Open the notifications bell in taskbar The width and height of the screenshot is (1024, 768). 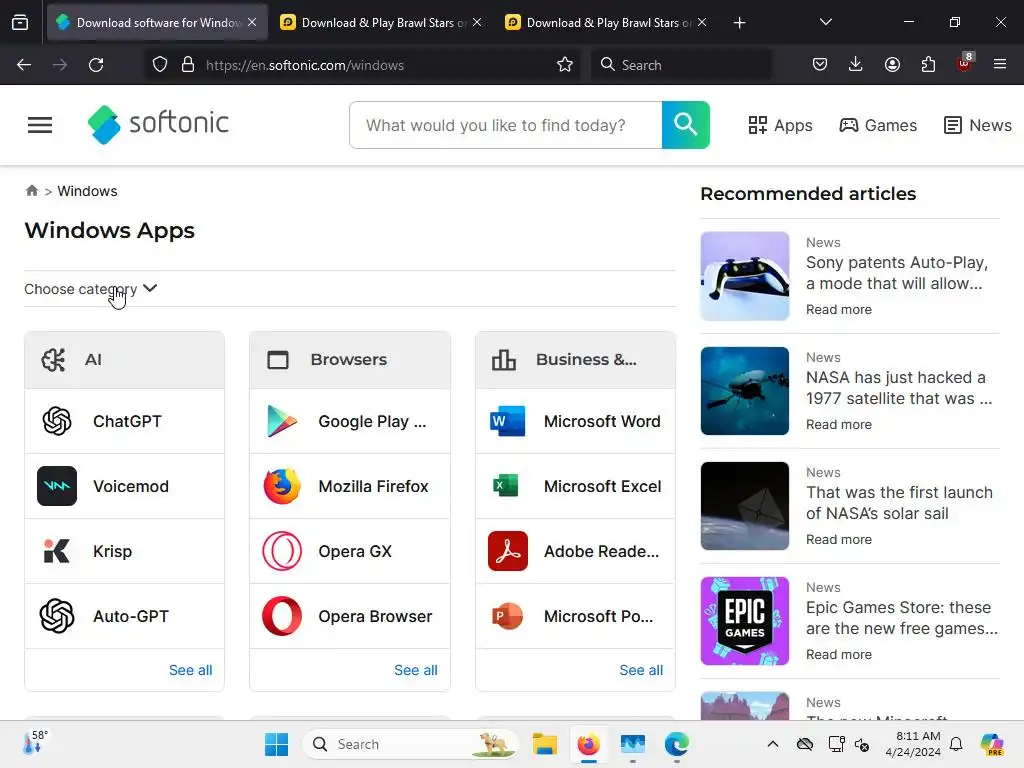(x=956, y=744)
